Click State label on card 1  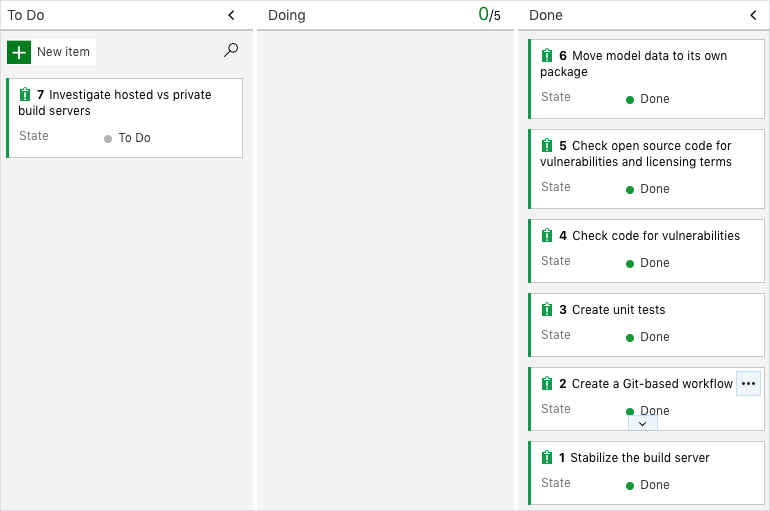pos(555,483)
